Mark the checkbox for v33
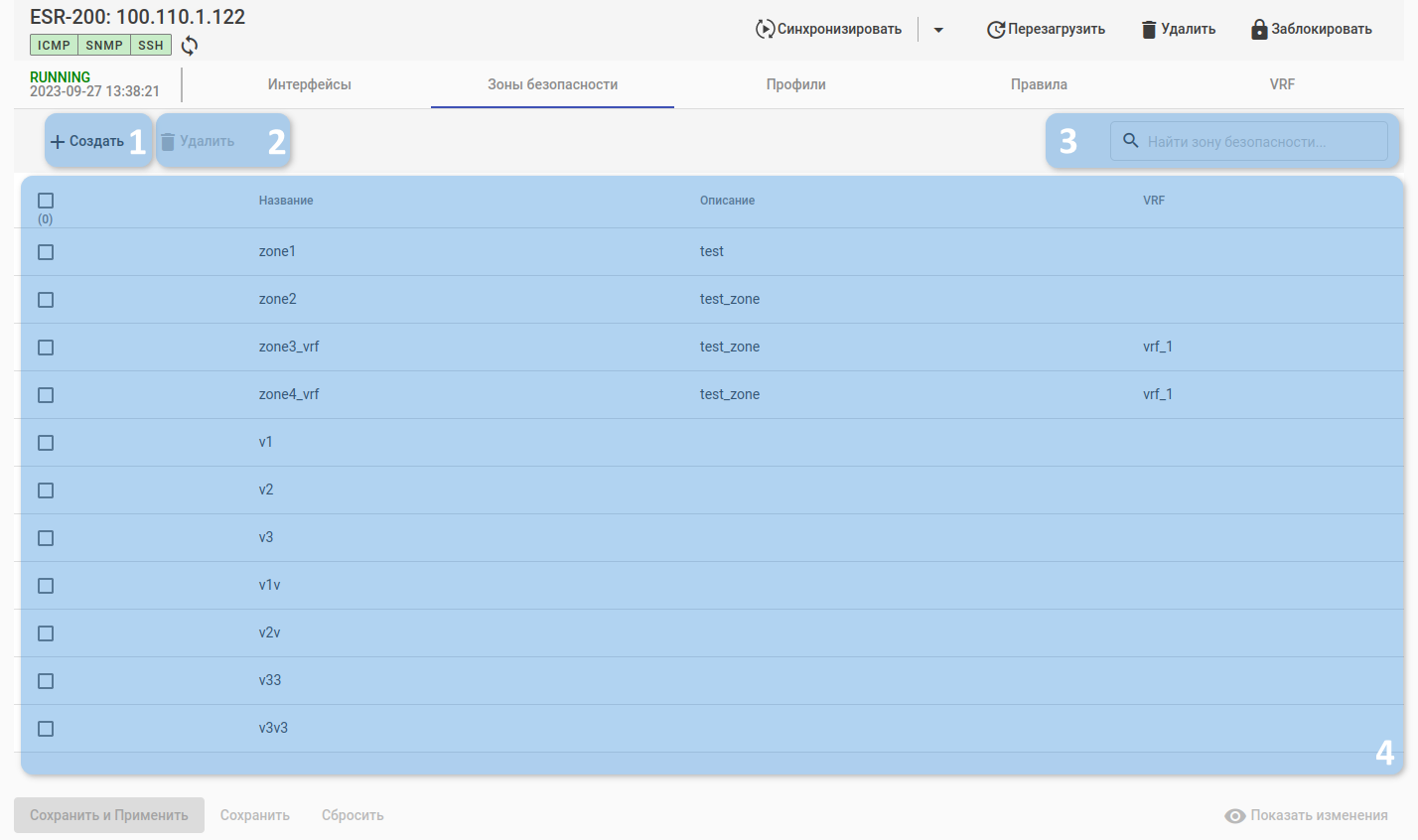This screenshot has width=1418, height=840. tap(46, 681)
